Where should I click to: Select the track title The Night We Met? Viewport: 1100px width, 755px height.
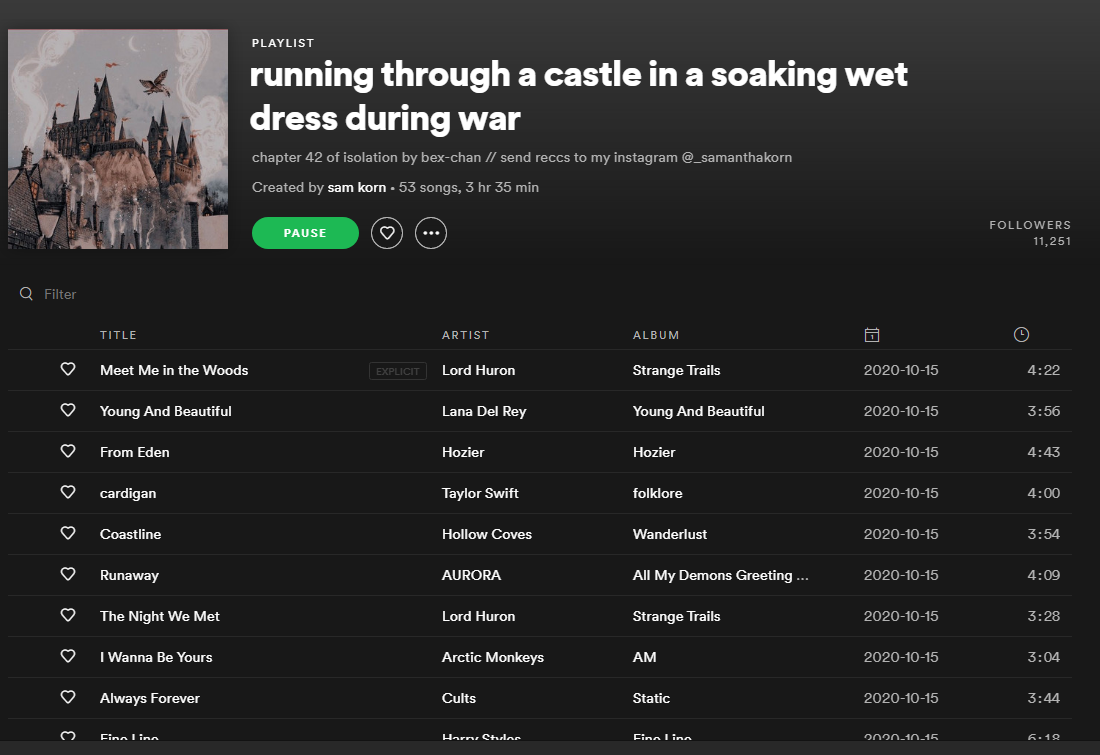(x=159, y=616)
